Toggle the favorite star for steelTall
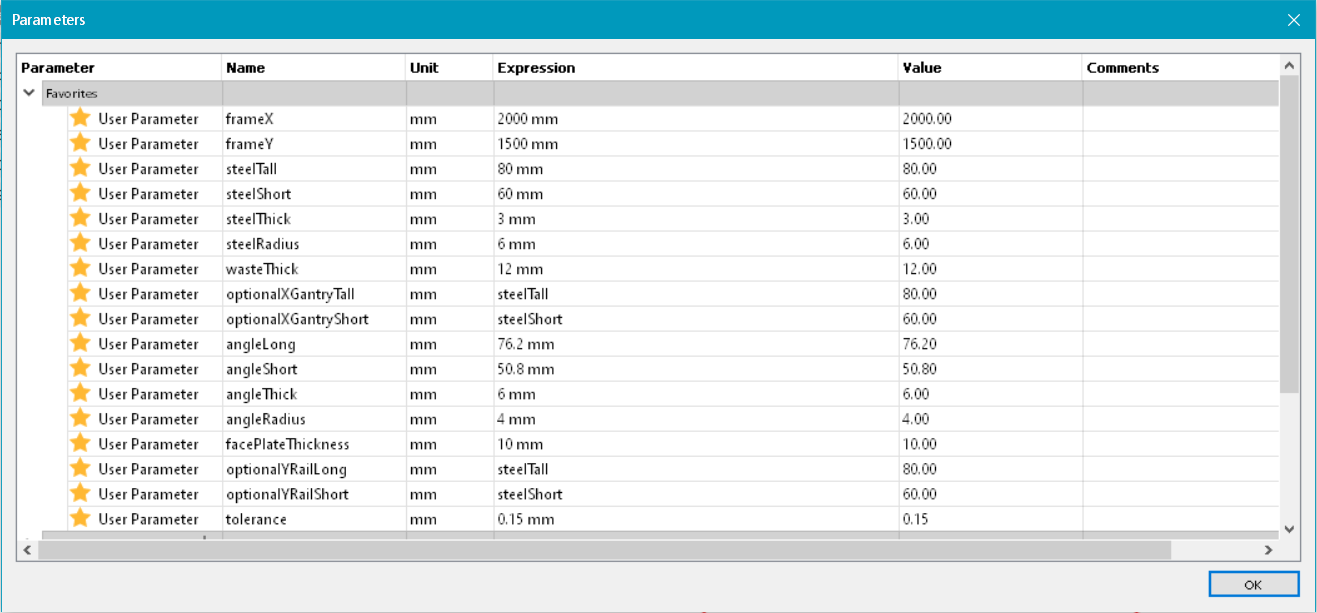 [x=81, y=168]
